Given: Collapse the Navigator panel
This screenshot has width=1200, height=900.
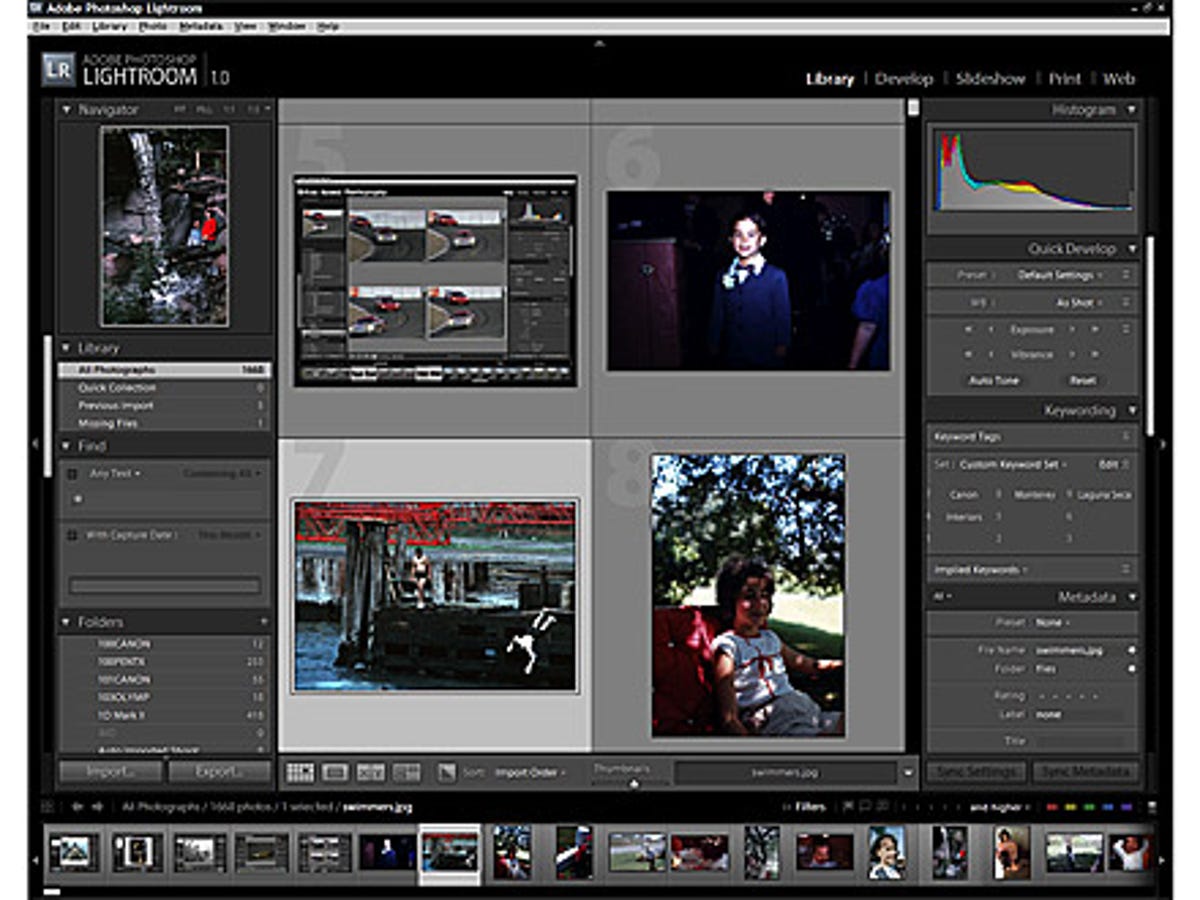Looking at the screenshot, I should [x=67, y=110].
